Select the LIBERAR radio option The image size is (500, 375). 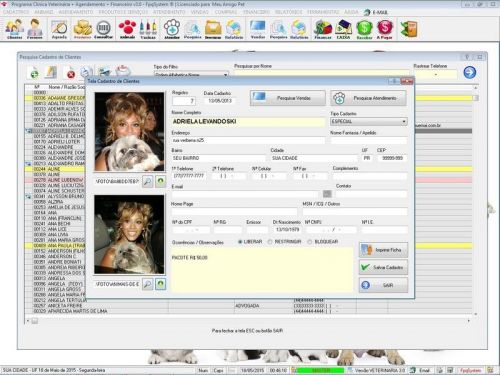(x=250, y=242)
